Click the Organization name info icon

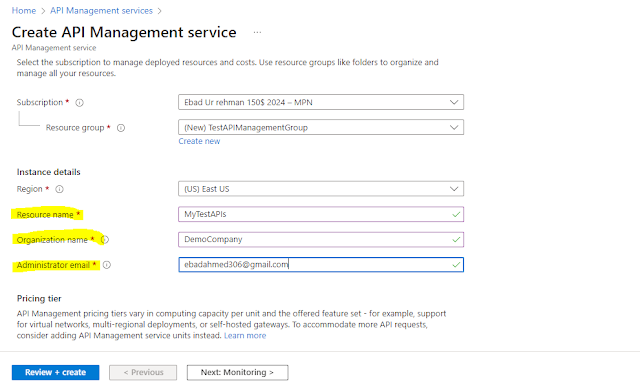105,240
